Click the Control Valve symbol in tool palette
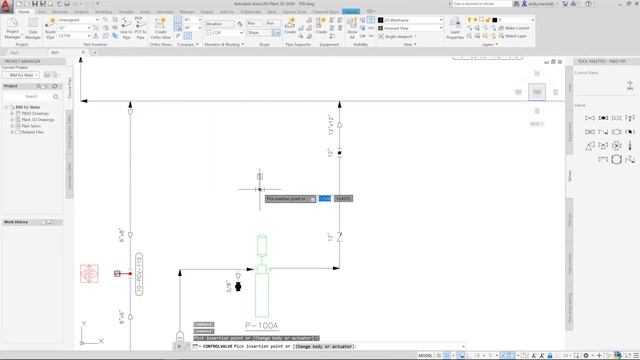Viewport: 640px width, 360px height. point(630,85)
